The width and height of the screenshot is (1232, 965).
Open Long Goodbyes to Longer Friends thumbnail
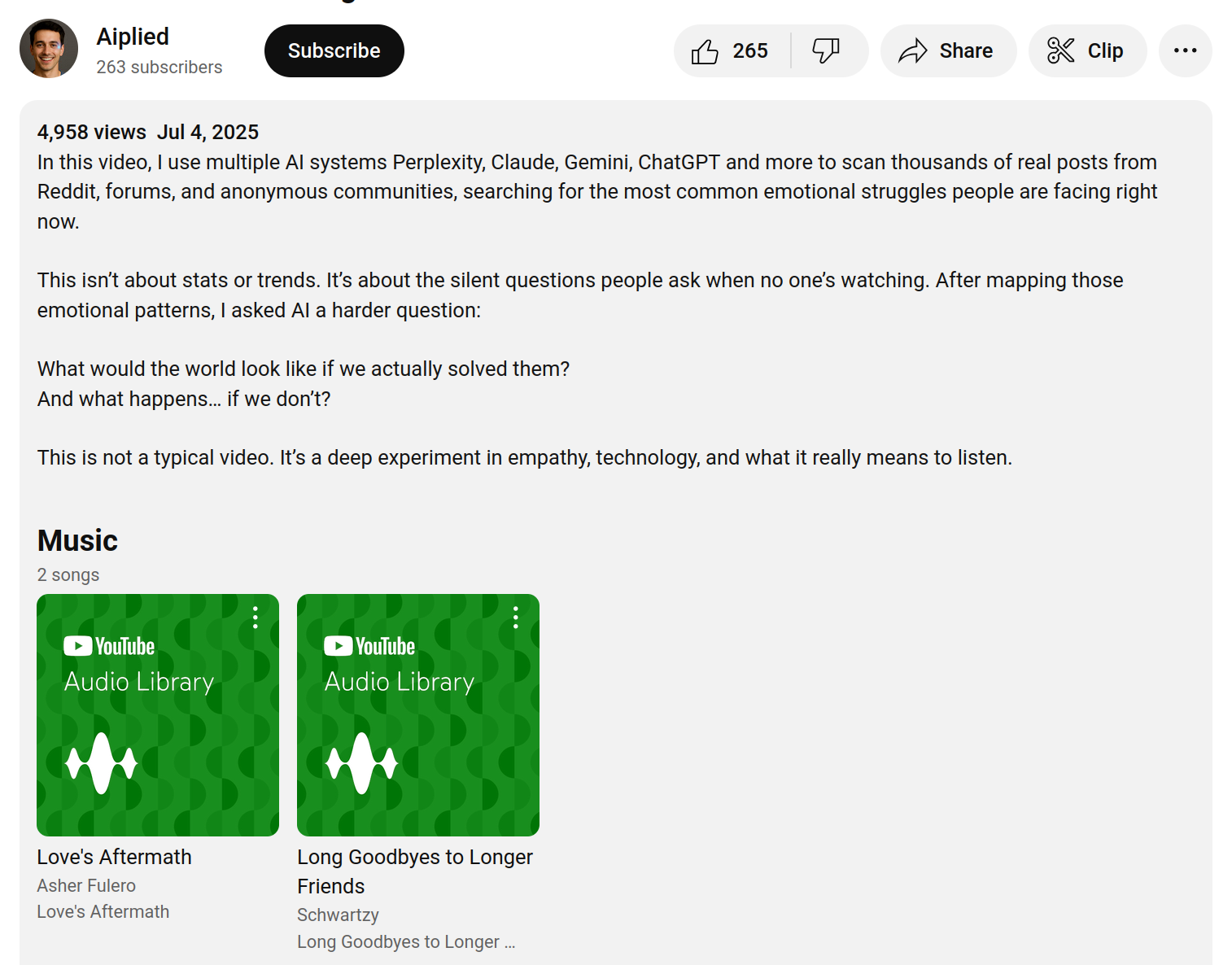coord(418,715)
